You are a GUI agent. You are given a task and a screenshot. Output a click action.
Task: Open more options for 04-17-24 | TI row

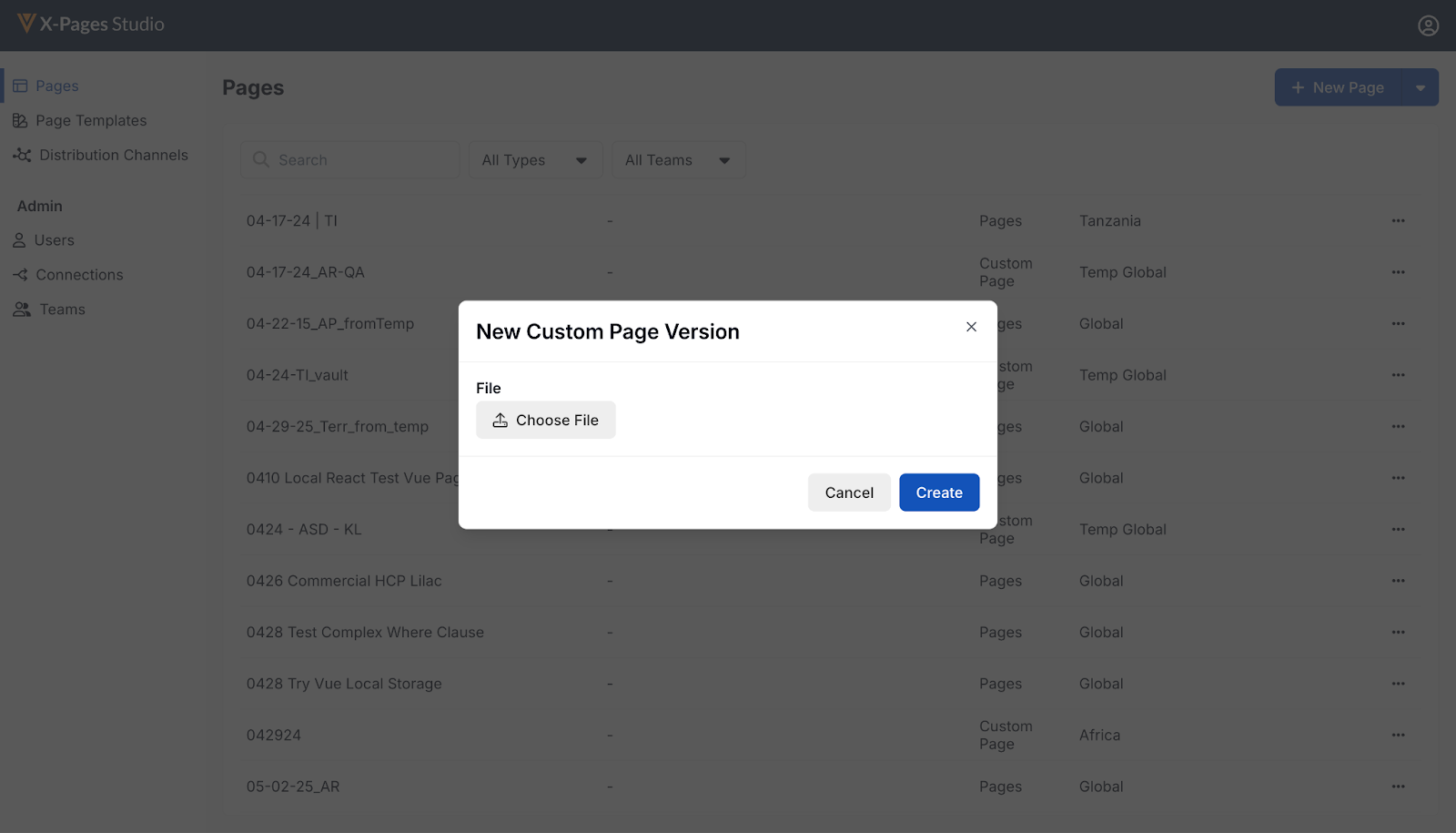pyautogui.click(x=1398, y=220)
